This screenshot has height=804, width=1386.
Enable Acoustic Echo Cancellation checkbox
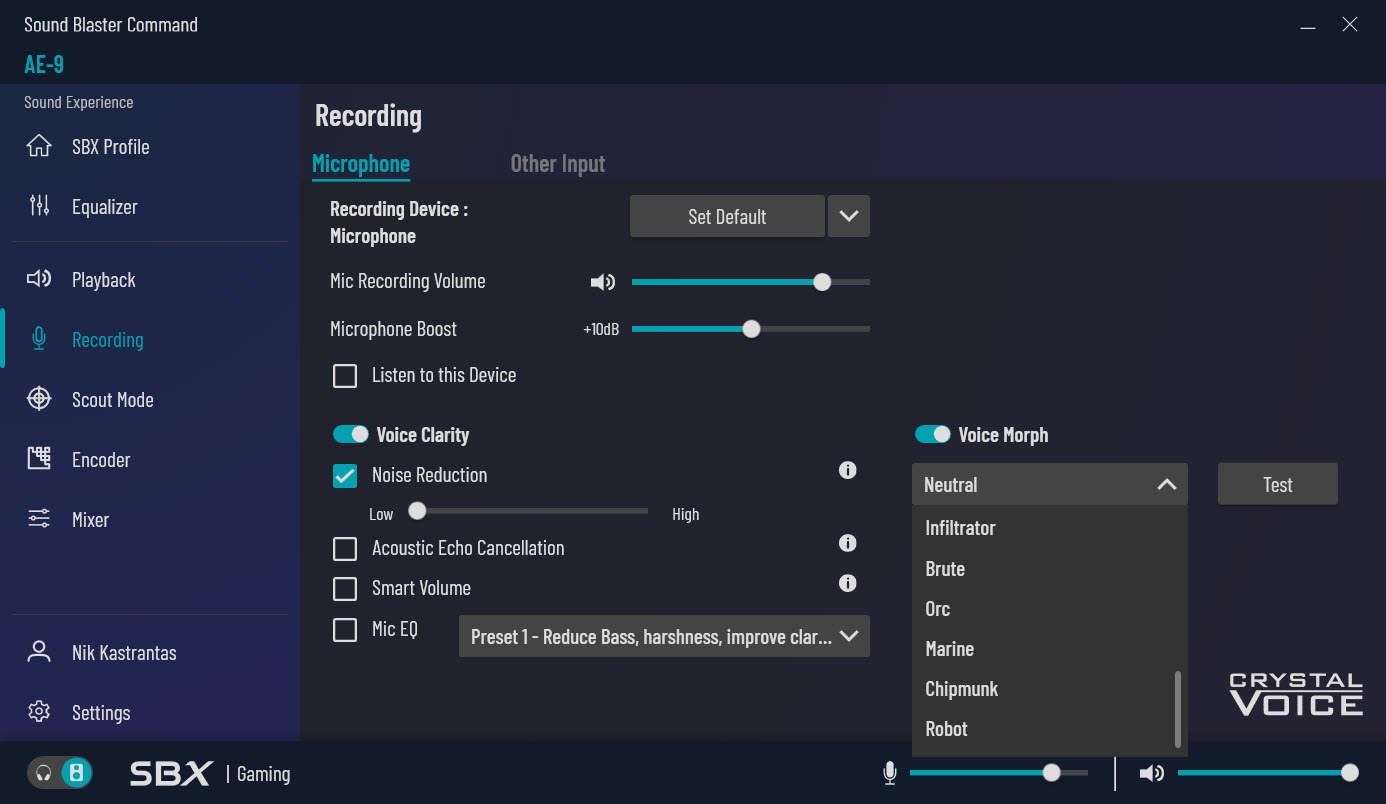(345, 549)
